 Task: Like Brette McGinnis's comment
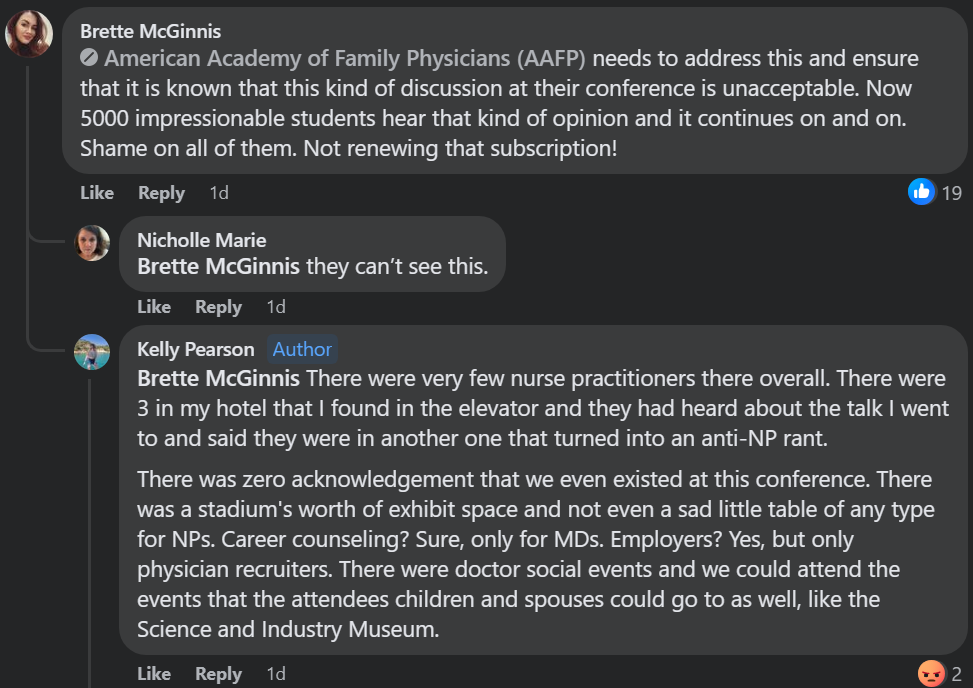tap(97, 193)
